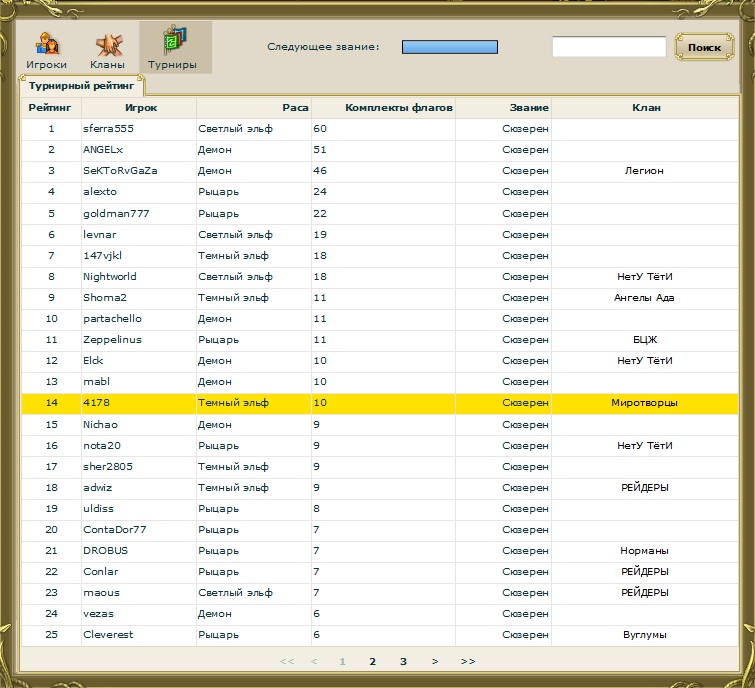Click Сюзерен rank in alexto row
This screenshot has width=755, height=688.
(525, 192)
